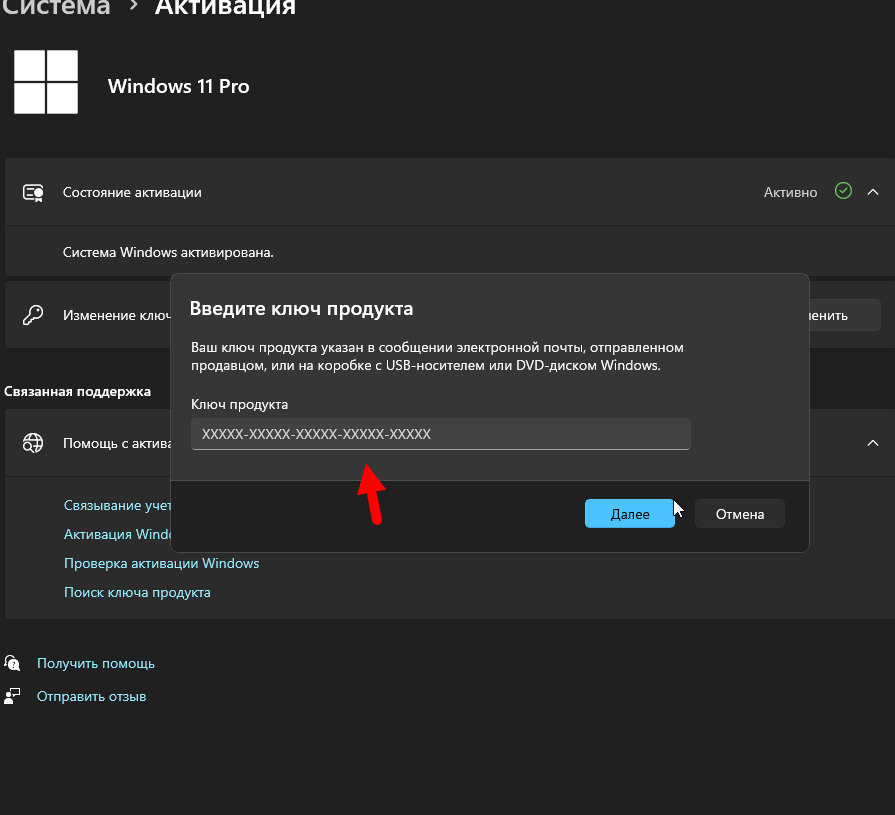Go back to Система in the breadcrumb
This screenshot has height=815, width=895.
tap(55, 8)
